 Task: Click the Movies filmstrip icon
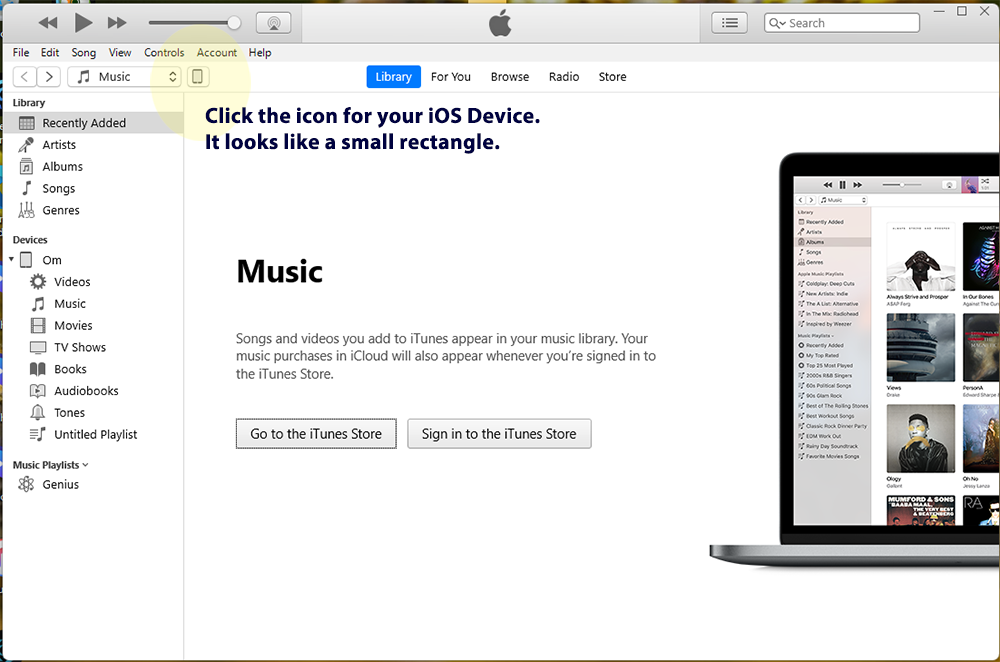[x=38, y=325]
